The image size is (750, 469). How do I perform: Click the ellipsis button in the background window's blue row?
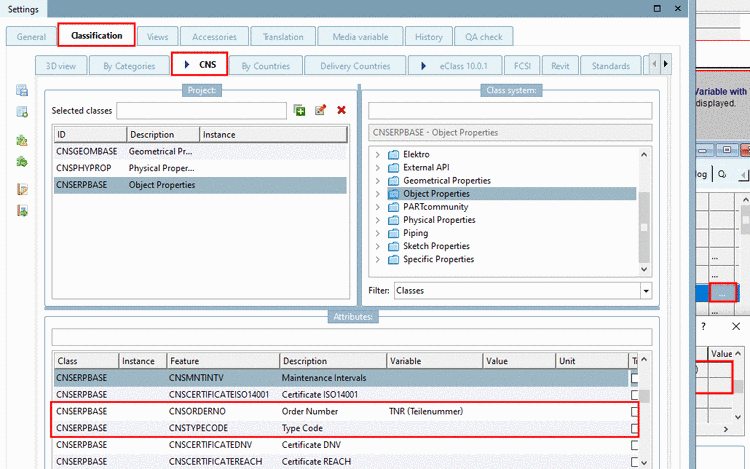(722, 293)
